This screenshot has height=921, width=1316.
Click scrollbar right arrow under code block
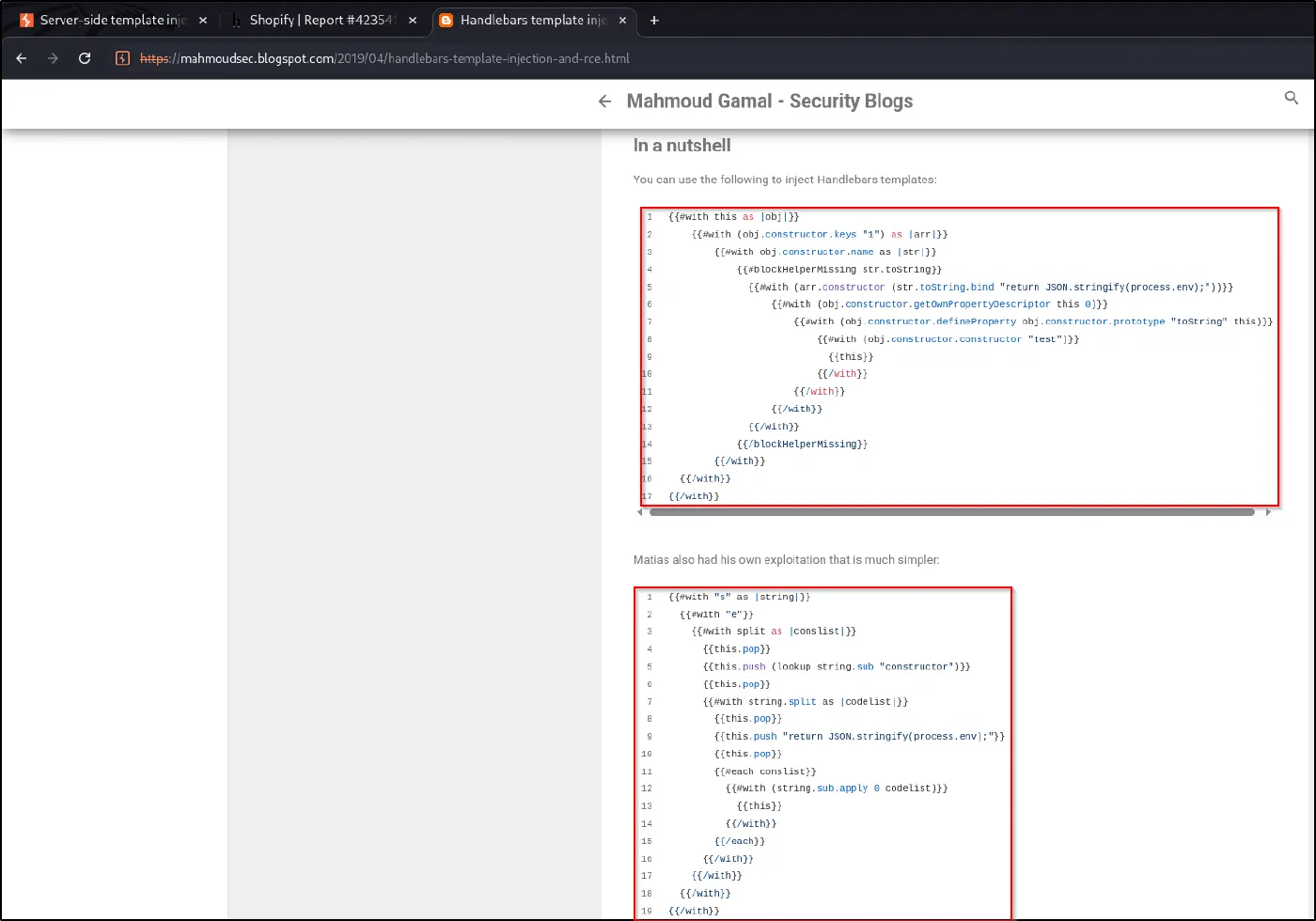[x=1268, y=512]
